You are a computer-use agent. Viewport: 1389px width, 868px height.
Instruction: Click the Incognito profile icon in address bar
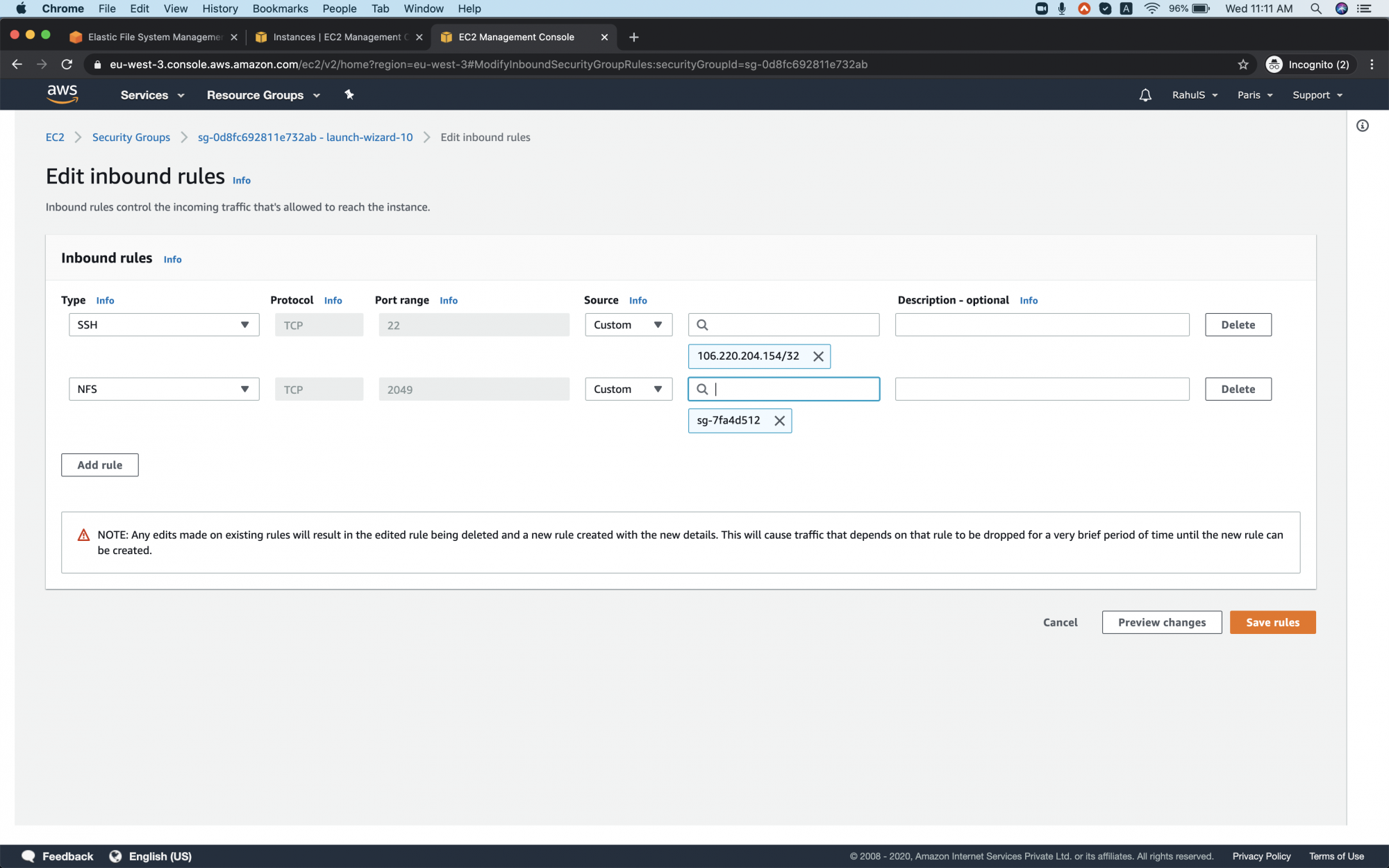(x=1275, y=64)
